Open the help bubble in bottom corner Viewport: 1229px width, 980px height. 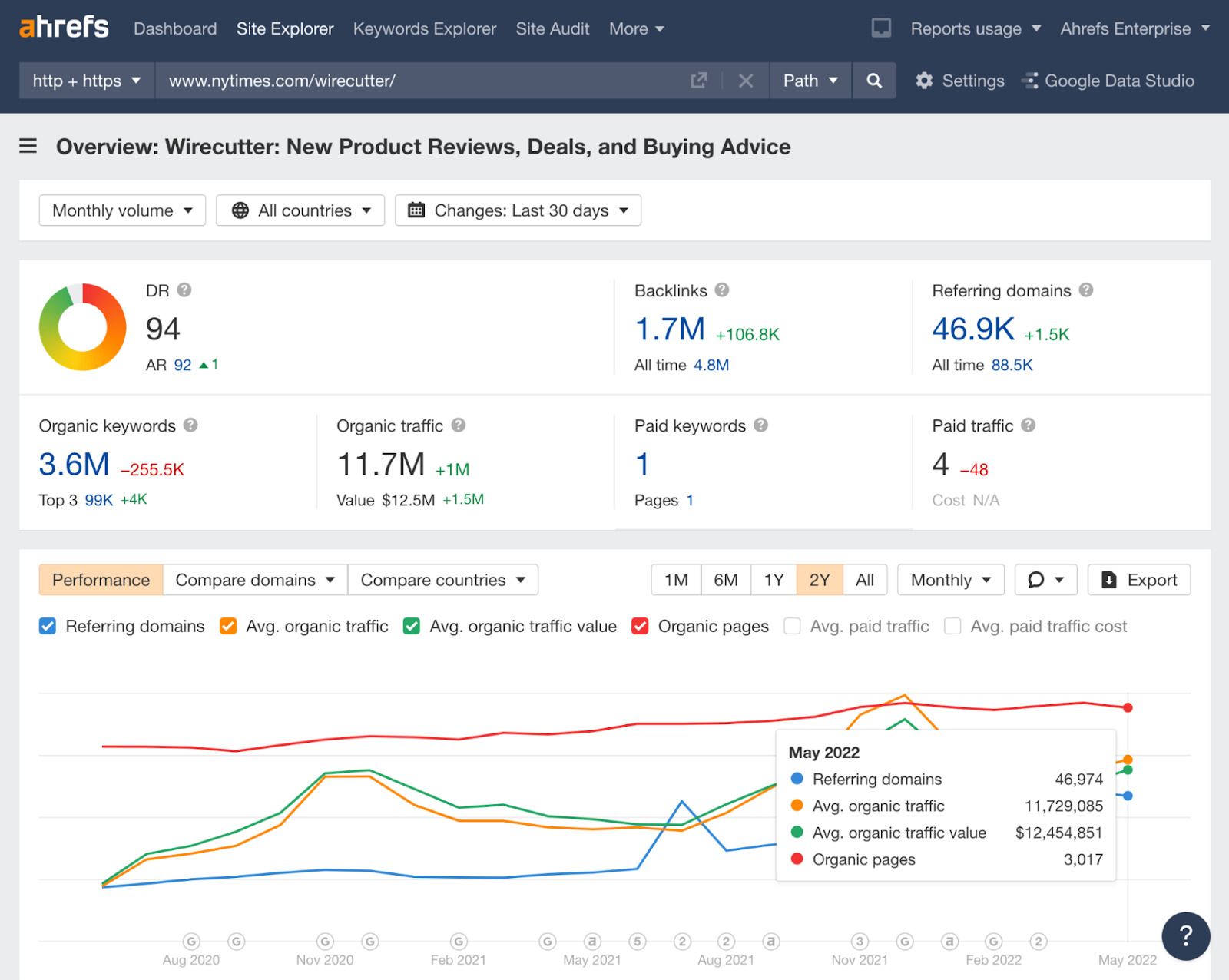[1185, 936]
